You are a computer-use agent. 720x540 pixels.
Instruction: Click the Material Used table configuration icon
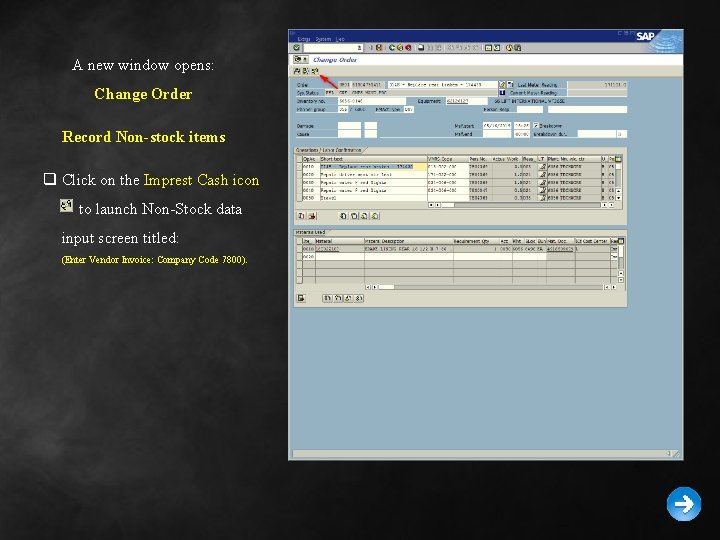(x=621, y=241)
